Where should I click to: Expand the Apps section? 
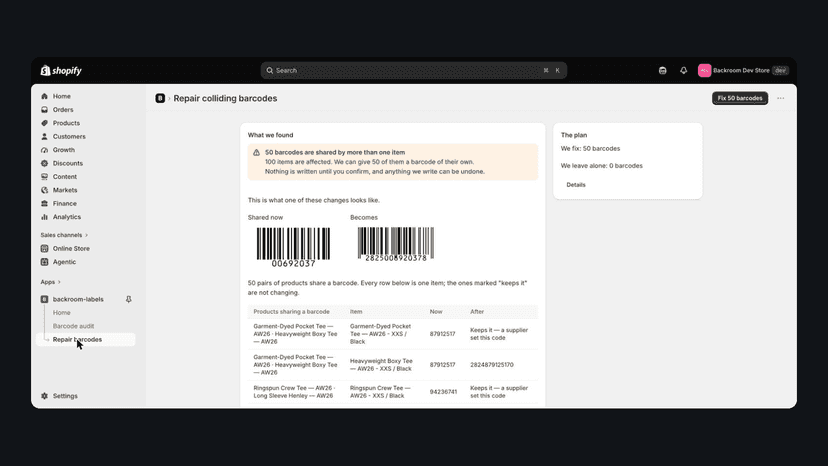click(50, 282)
